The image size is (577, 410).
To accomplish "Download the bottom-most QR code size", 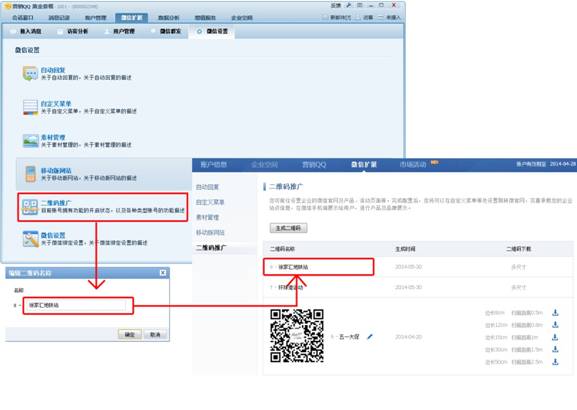I will [555, 362].
